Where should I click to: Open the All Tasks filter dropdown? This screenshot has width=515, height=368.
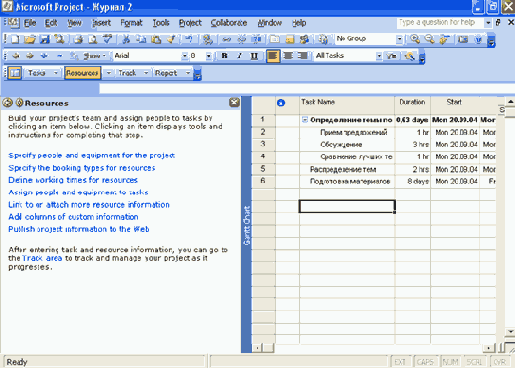tap(379, 56)
